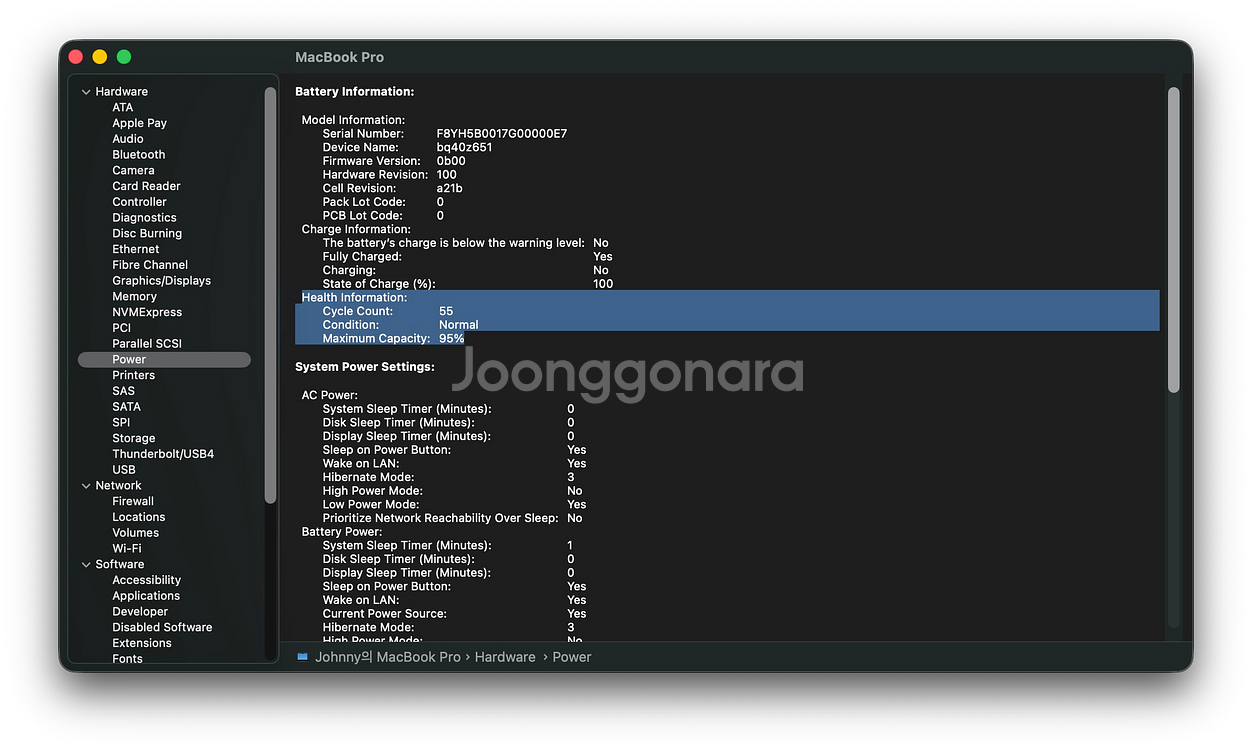
Task: Click the sidebar vertical scrollbar
Action: click(270, 295)
